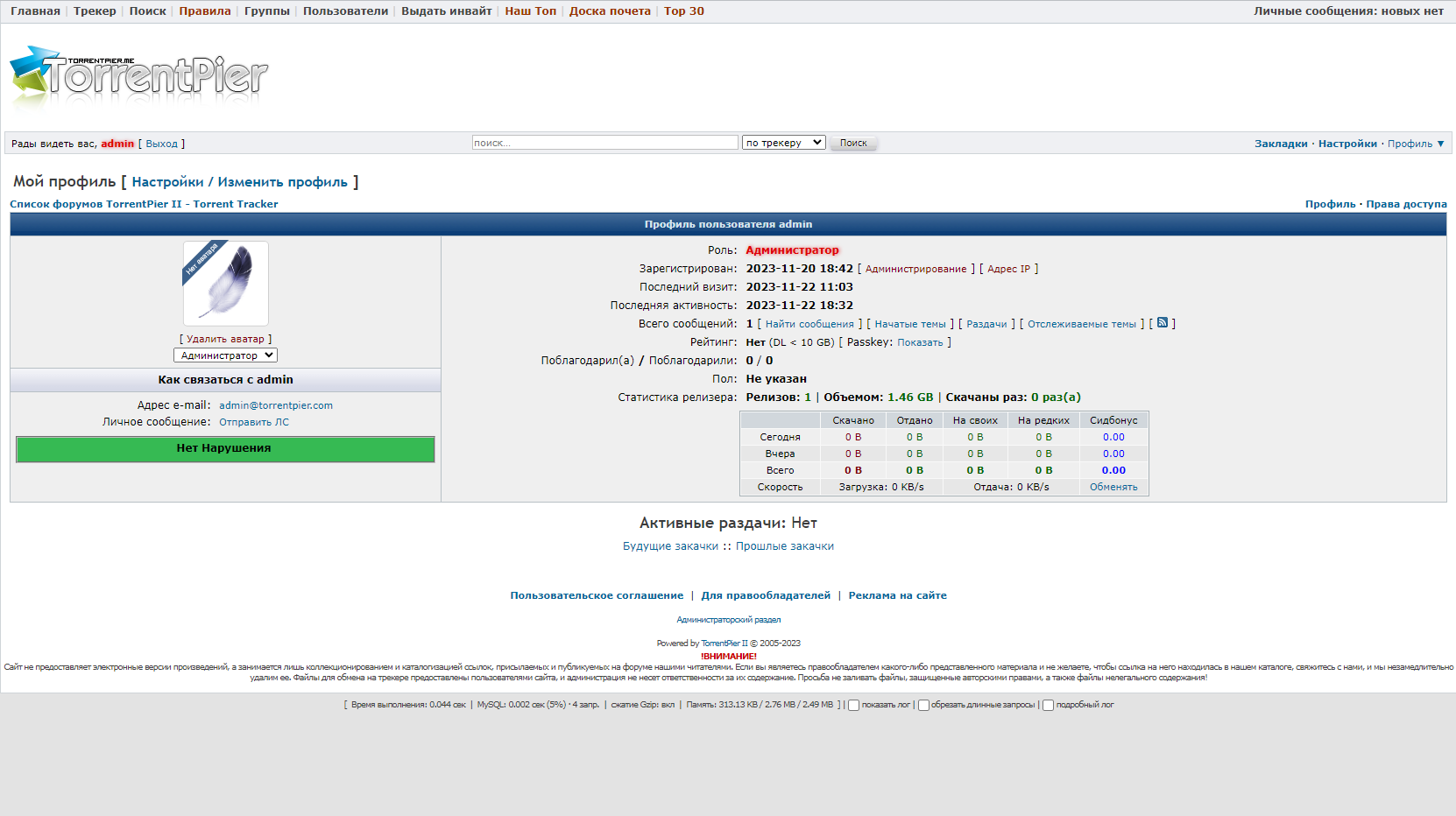Go to Правила menu item
Screen dimensions: 1456x816
[x=205, y=11]
